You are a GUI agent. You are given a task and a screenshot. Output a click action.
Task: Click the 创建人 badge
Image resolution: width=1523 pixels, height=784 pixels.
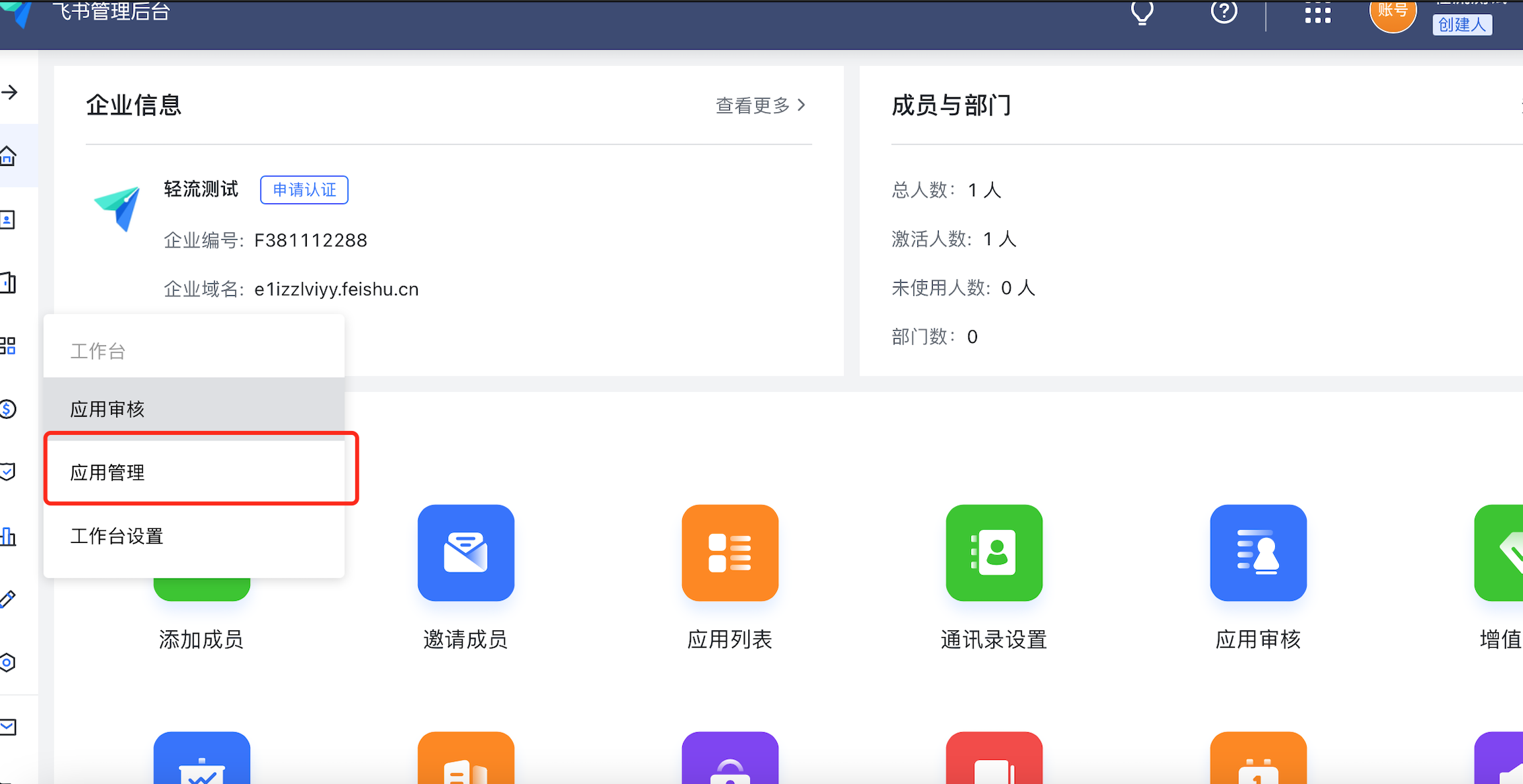pos(1462,24)
